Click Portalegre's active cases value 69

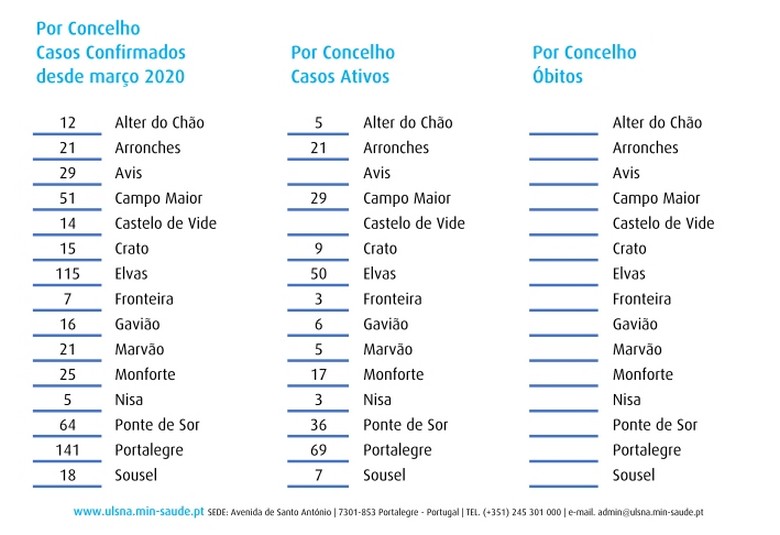coord(319,450)
